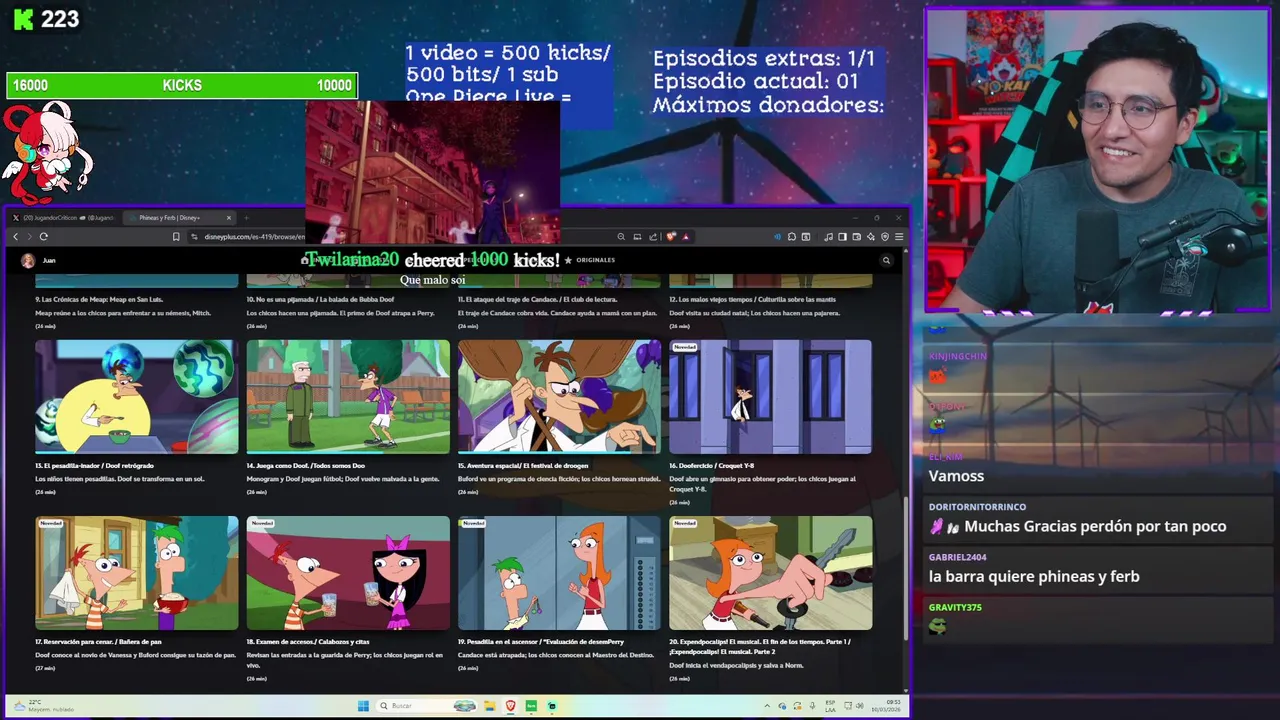1280x720 pixels.
Task: Click message 'la barra quiere phineas y ferb'
Action: (1034, 576)
